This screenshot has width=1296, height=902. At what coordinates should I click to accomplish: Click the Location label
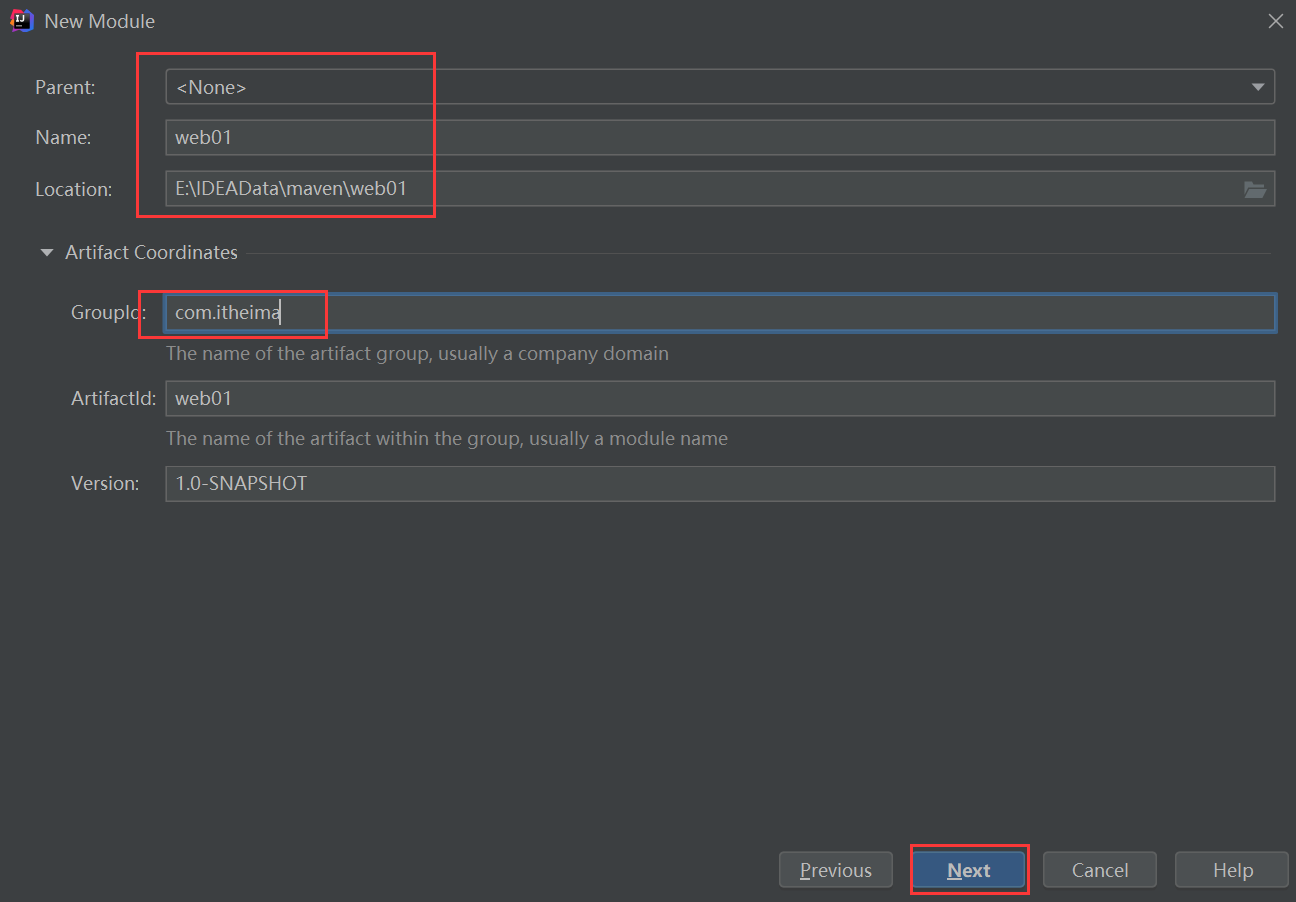point(74,189)
